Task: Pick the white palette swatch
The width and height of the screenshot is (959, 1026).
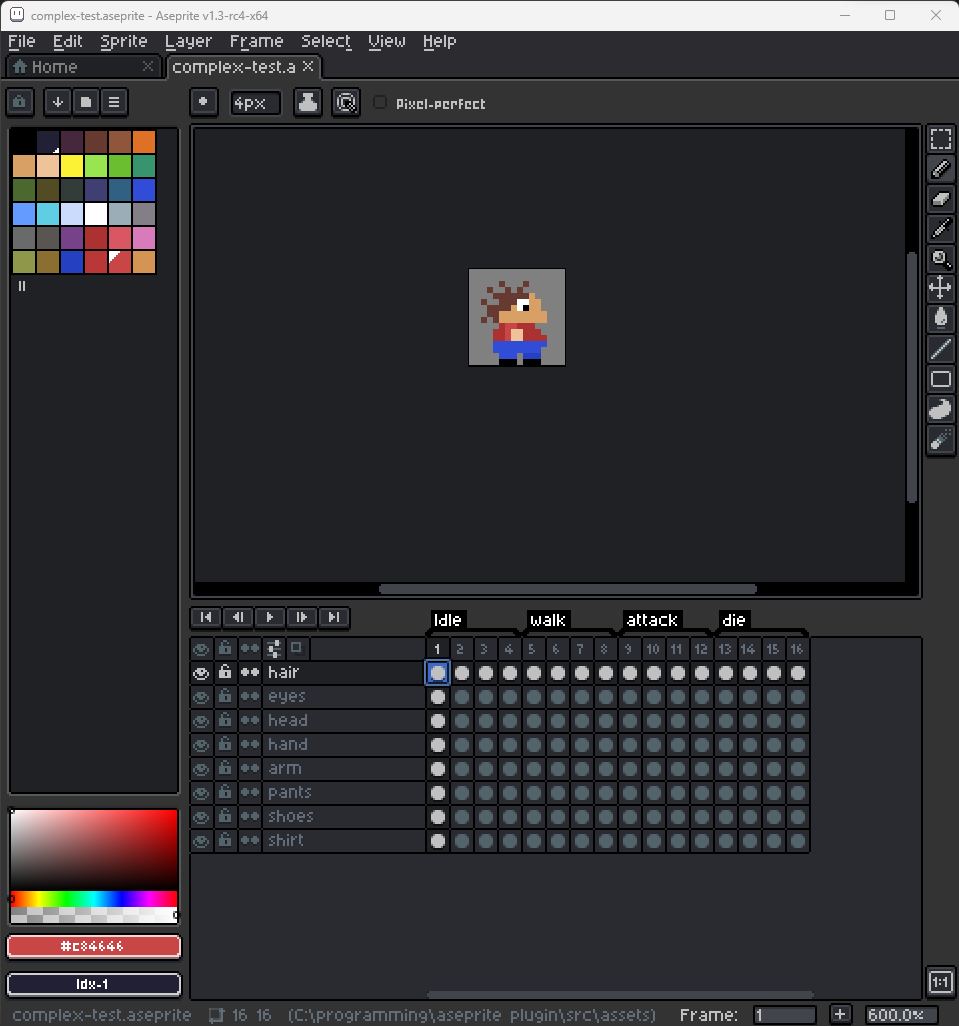Action: [96, 214]
